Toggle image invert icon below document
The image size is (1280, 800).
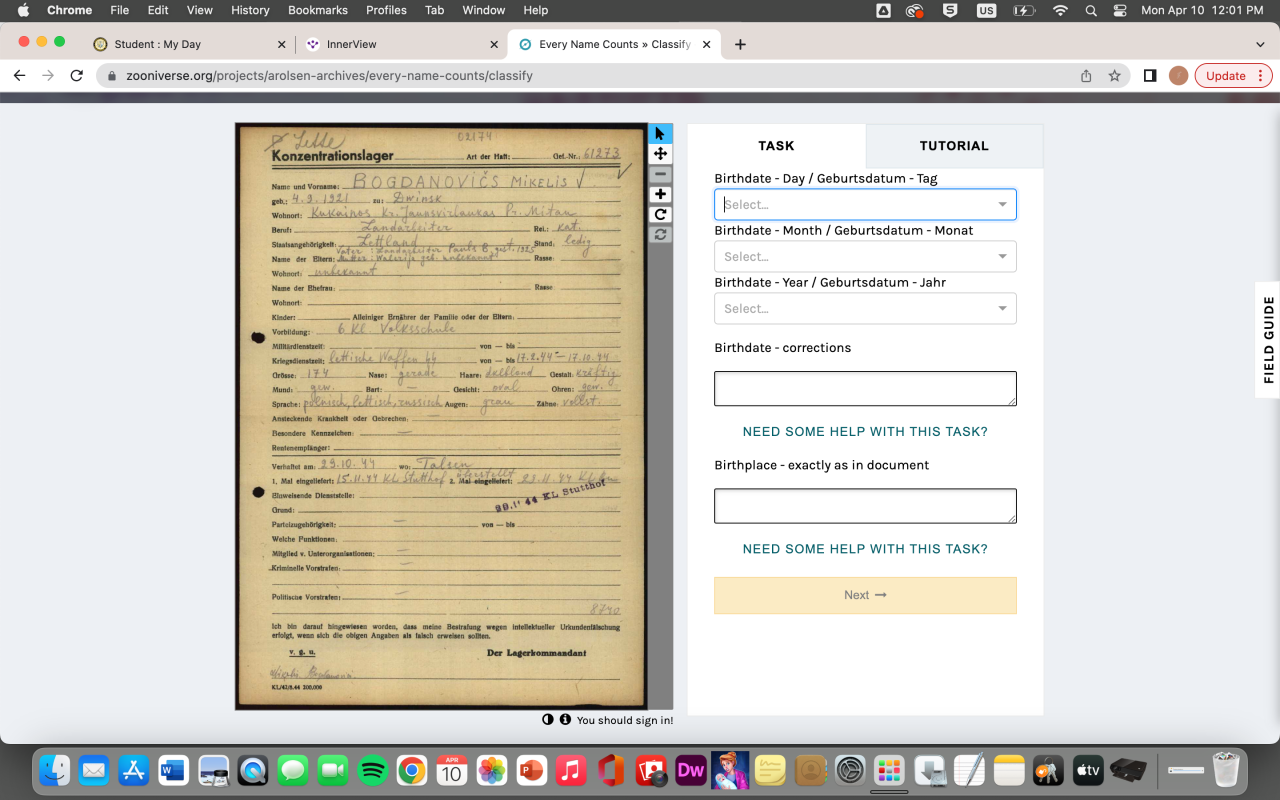(548, 719)
